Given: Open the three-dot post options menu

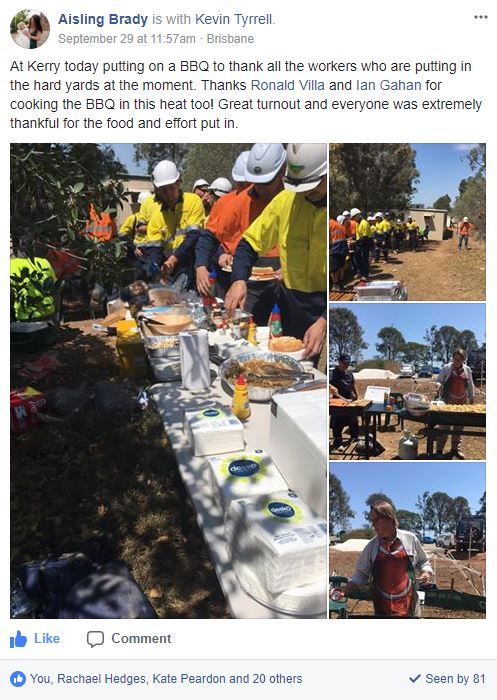Looking at the screenshot, I should [x=480, y=17].
